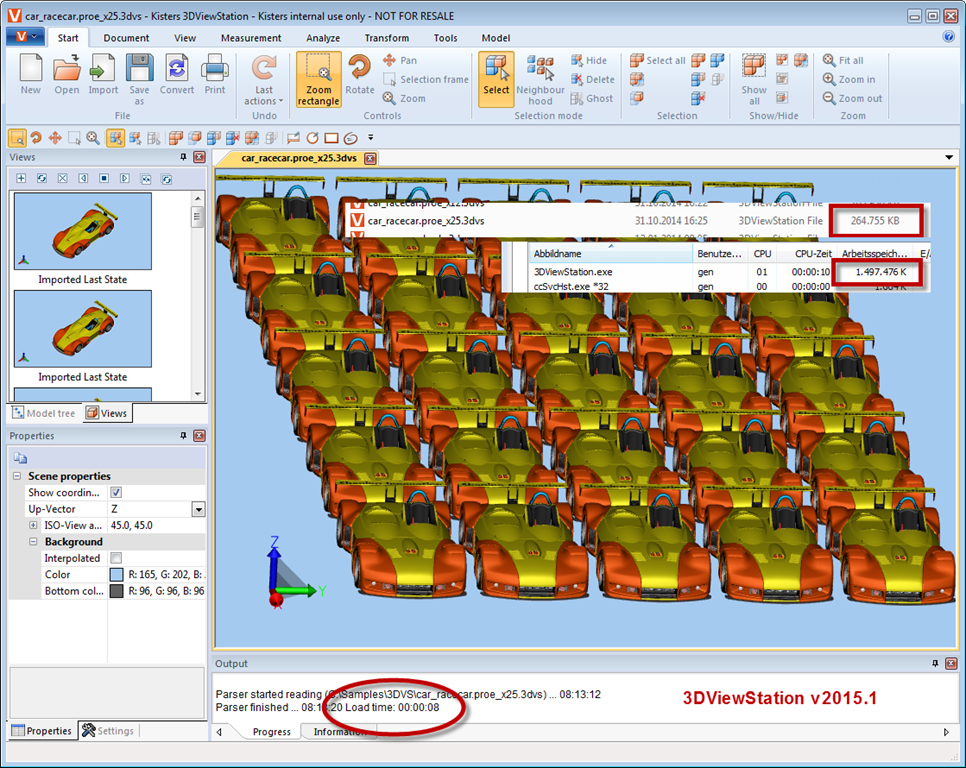Collapse the Scene properties group

point(17,476)
